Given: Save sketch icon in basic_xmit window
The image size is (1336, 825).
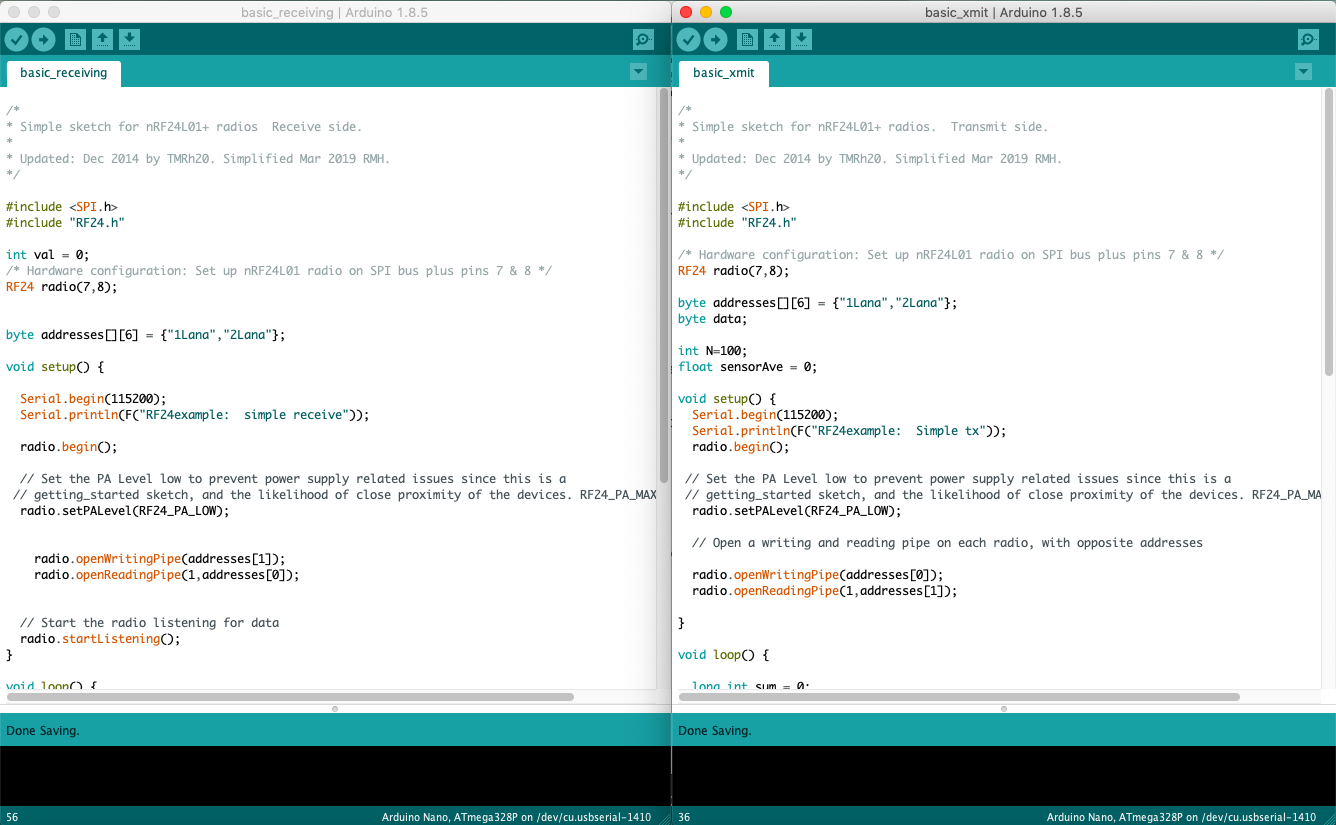Looking at the screenshot, I should pyautogui.click(x=801, y=39).
